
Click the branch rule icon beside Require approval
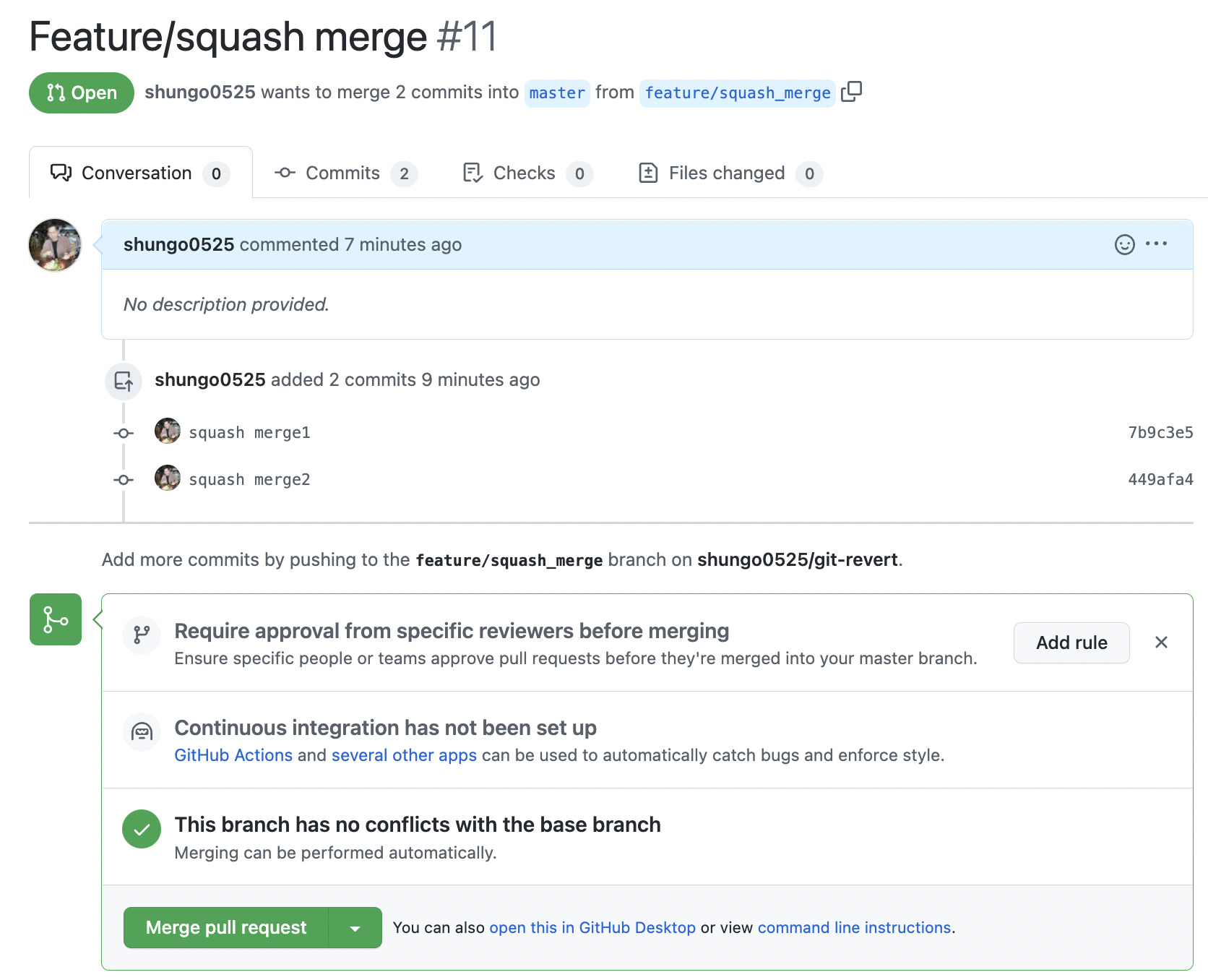pos(142,635)
